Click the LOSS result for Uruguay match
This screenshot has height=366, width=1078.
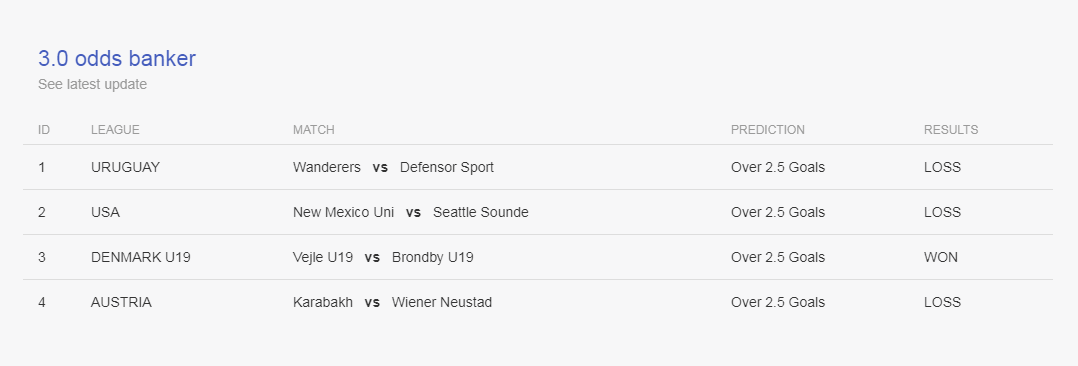click(943, 167)
